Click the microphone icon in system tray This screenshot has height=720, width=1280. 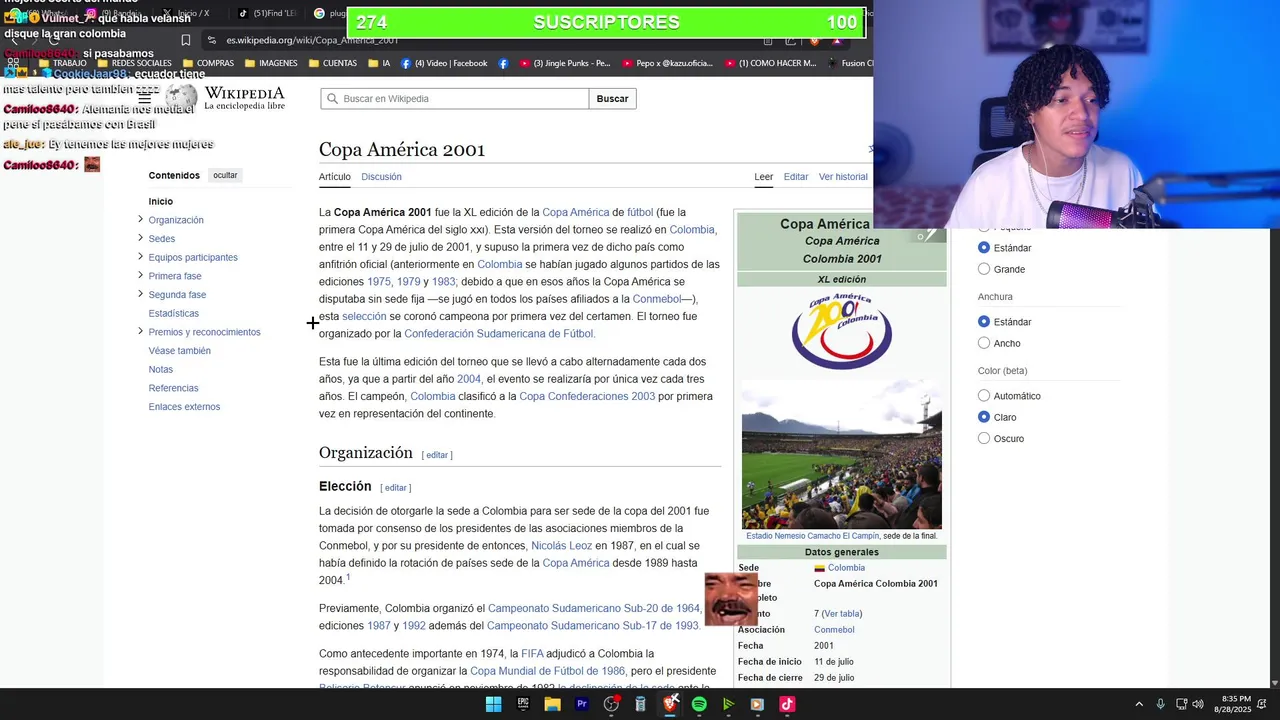pos(1160,704)
